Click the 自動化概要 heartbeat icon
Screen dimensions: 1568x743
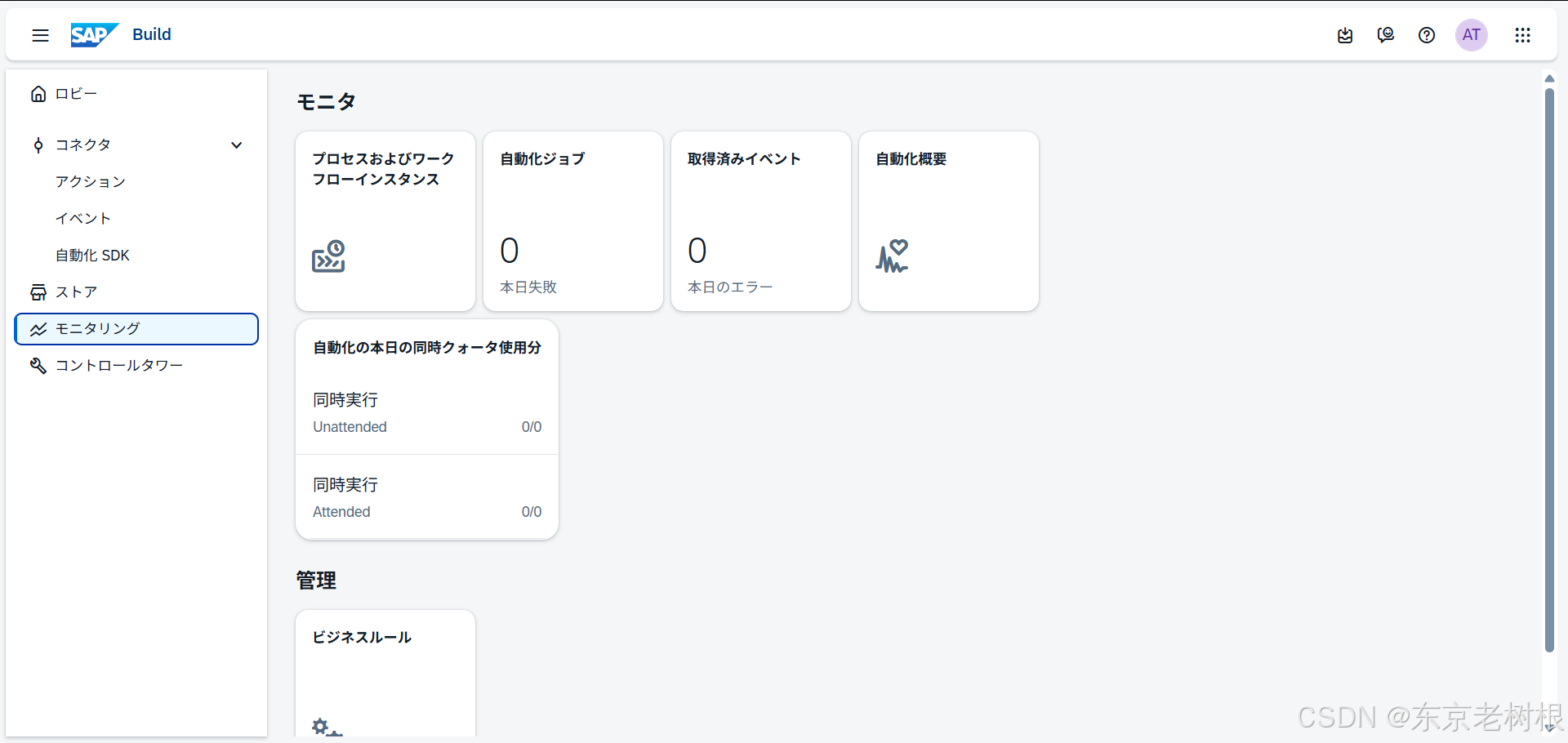tap(892, 256)
